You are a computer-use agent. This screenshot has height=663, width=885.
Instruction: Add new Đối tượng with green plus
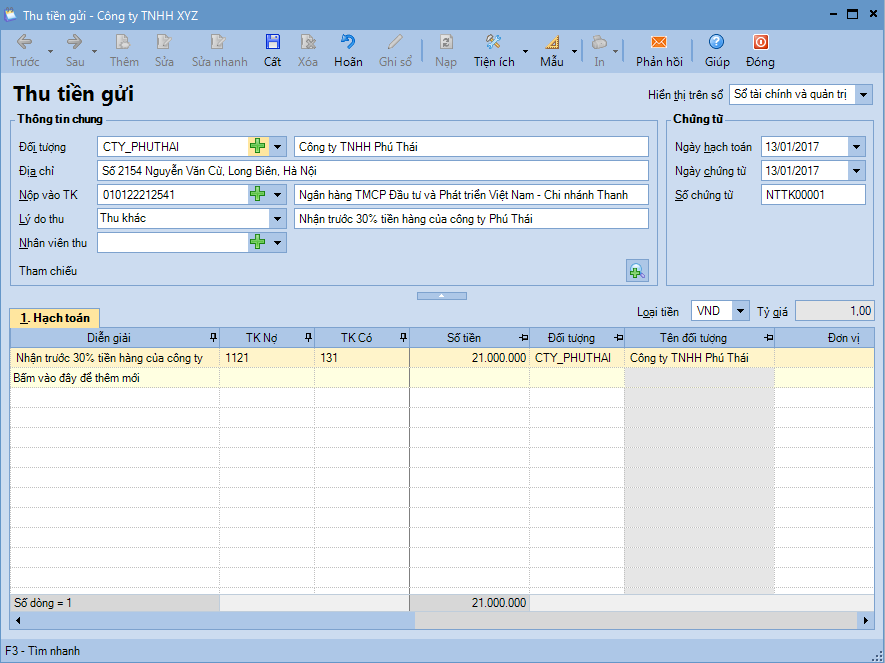click(x=258, y=147)
